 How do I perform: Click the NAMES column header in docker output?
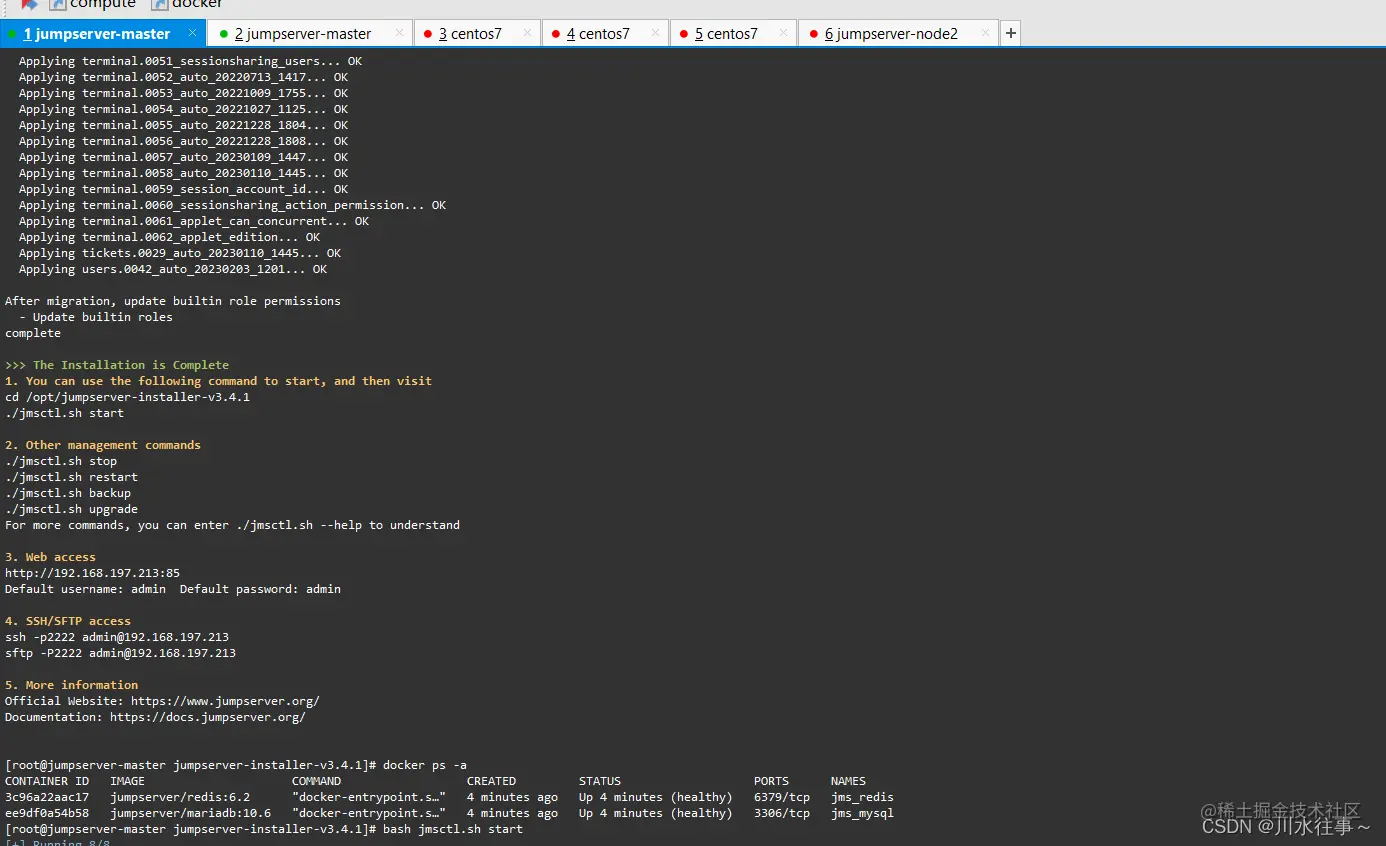848,781
